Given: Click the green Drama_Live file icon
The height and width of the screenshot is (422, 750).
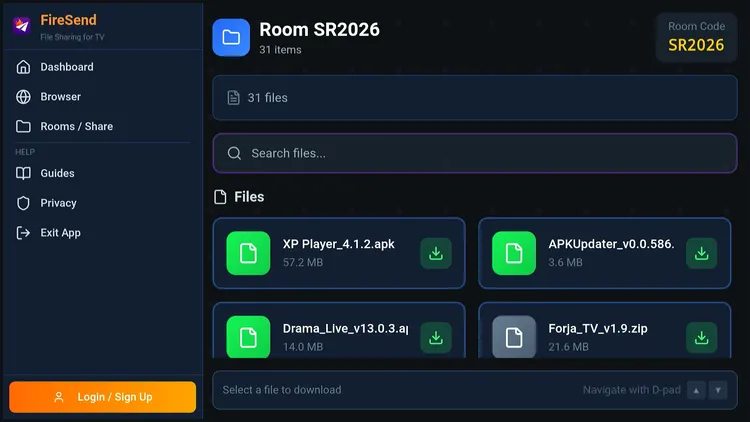Looking at the screenshot, I should tap(248, 337).
